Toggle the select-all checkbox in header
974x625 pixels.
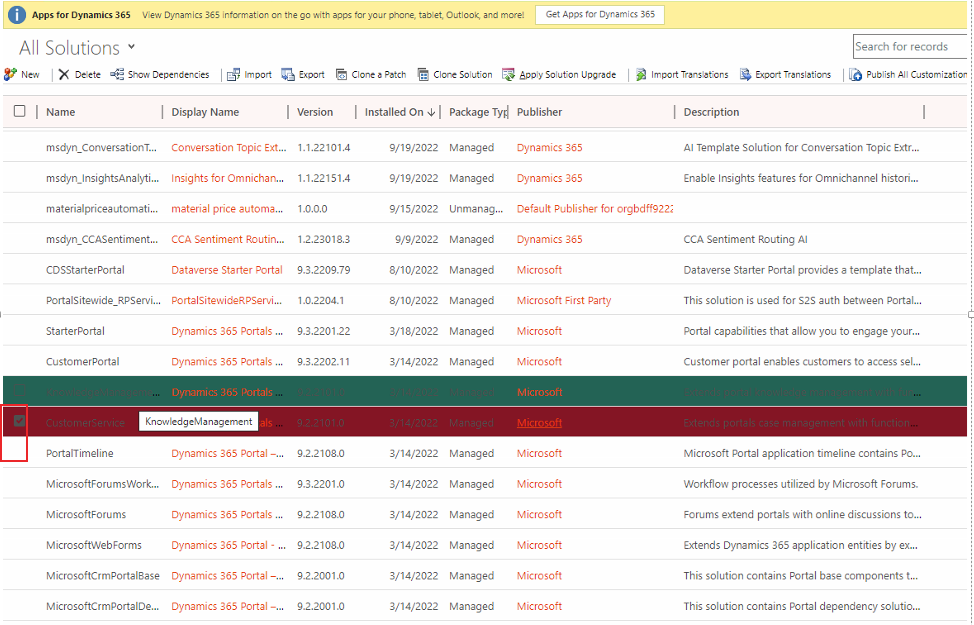(20, 111)
